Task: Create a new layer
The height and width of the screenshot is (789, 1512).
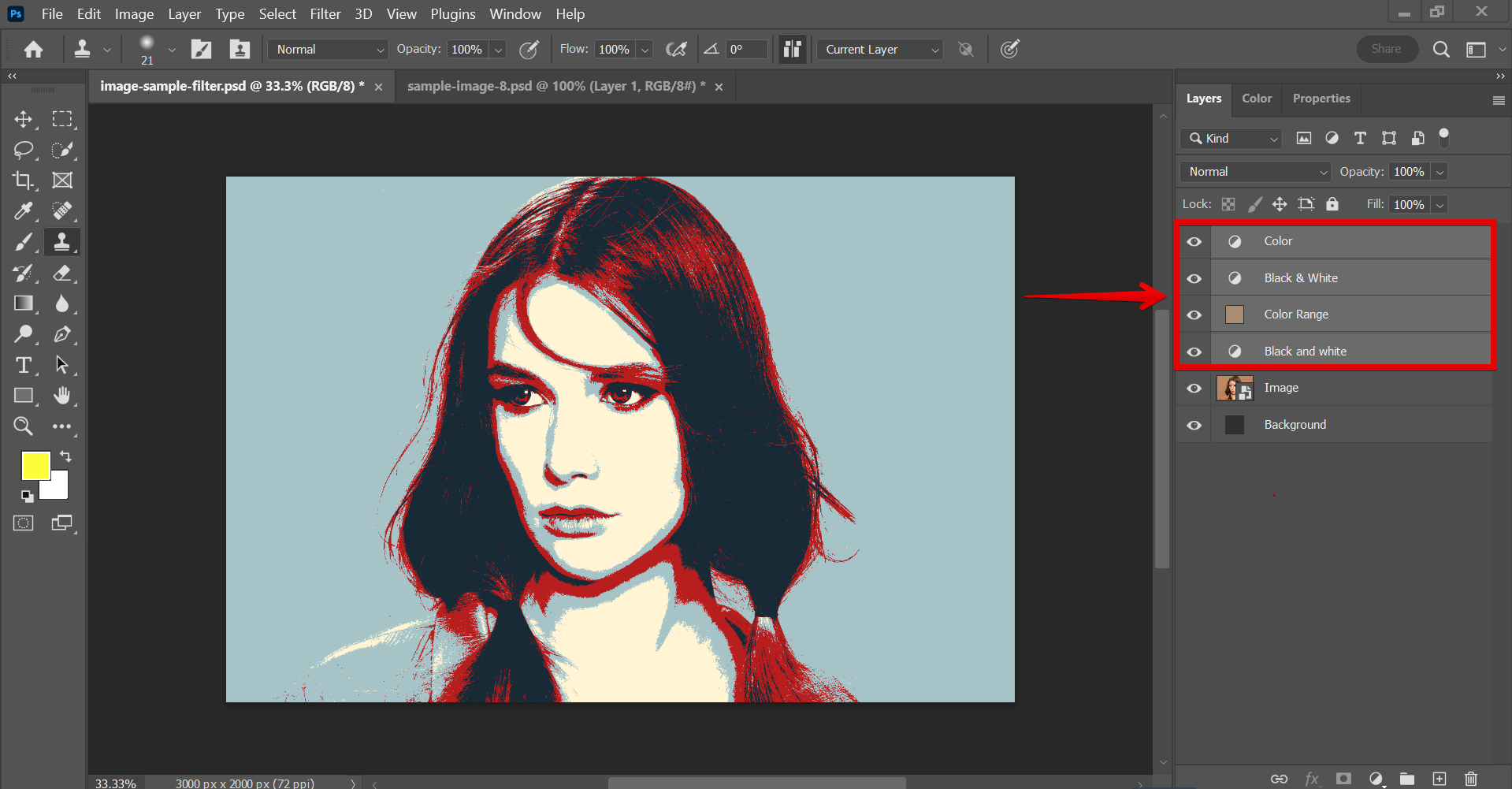Action: [1441, 778]
